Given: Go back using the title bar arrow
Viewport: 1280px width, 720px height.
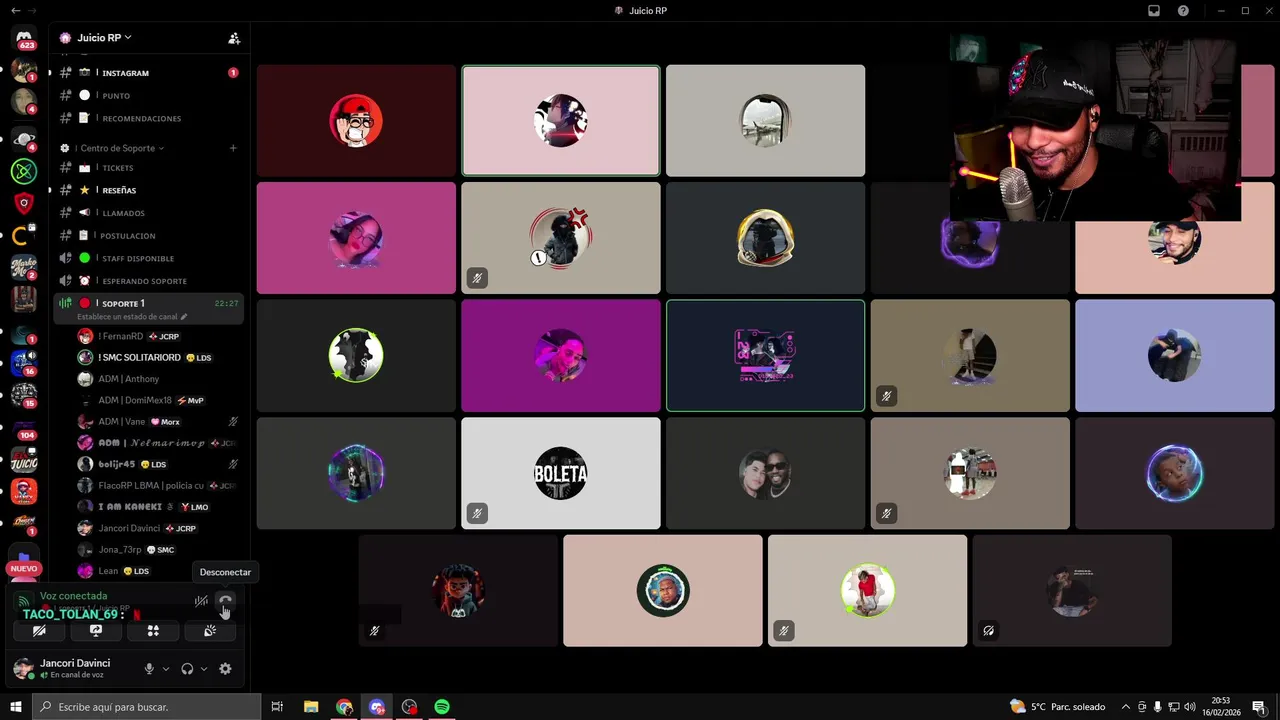Looking at the screenshot, I should (14, 10).
